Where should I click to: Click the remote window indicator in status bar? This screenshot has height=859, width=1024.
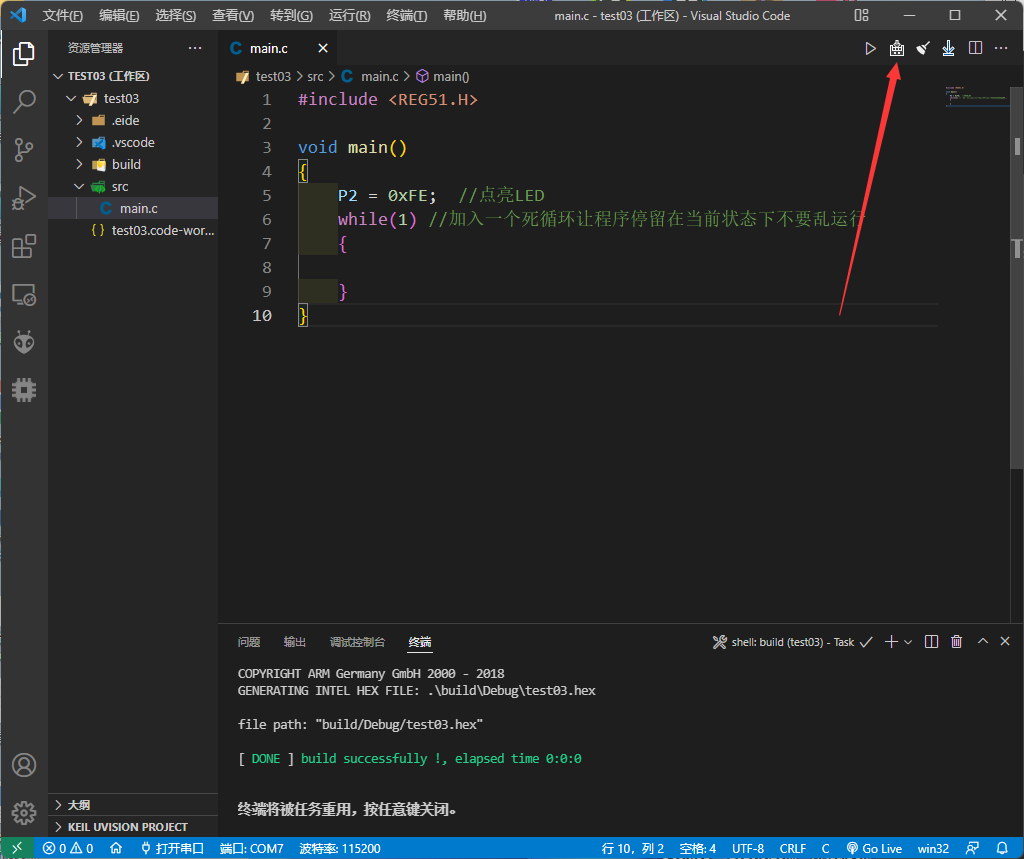click(x=17, y=848)
